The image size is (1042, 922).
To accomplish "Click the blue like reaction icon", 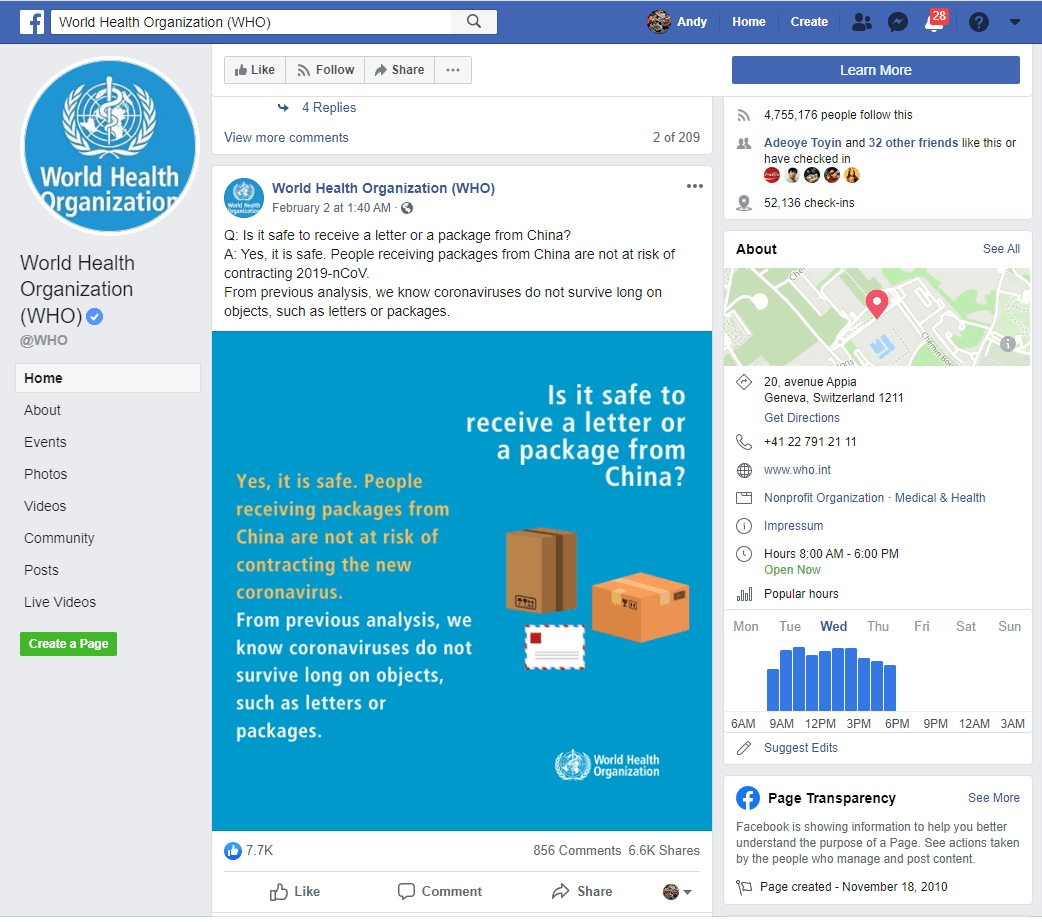I will (x=233, y=850).
